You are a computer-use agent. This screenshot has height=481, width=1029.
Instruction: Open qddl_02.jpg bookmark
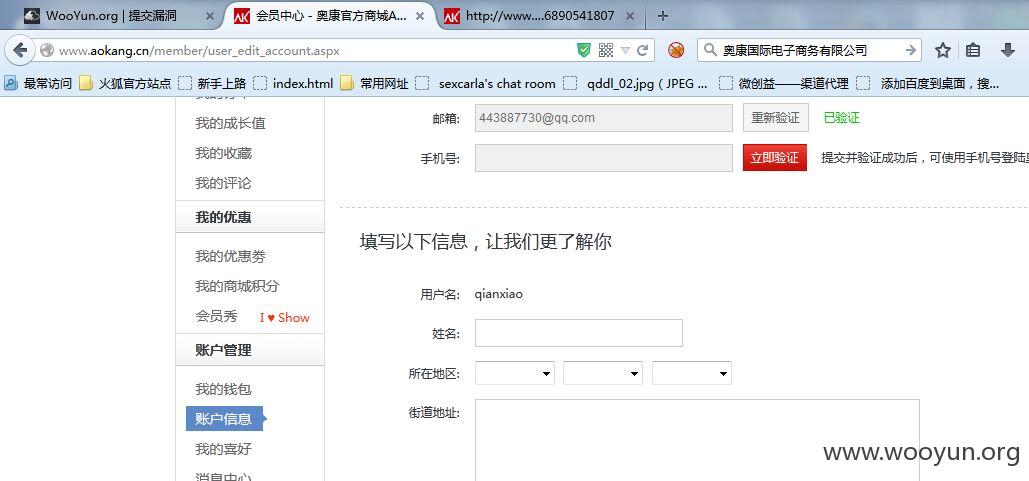point(636,83)
